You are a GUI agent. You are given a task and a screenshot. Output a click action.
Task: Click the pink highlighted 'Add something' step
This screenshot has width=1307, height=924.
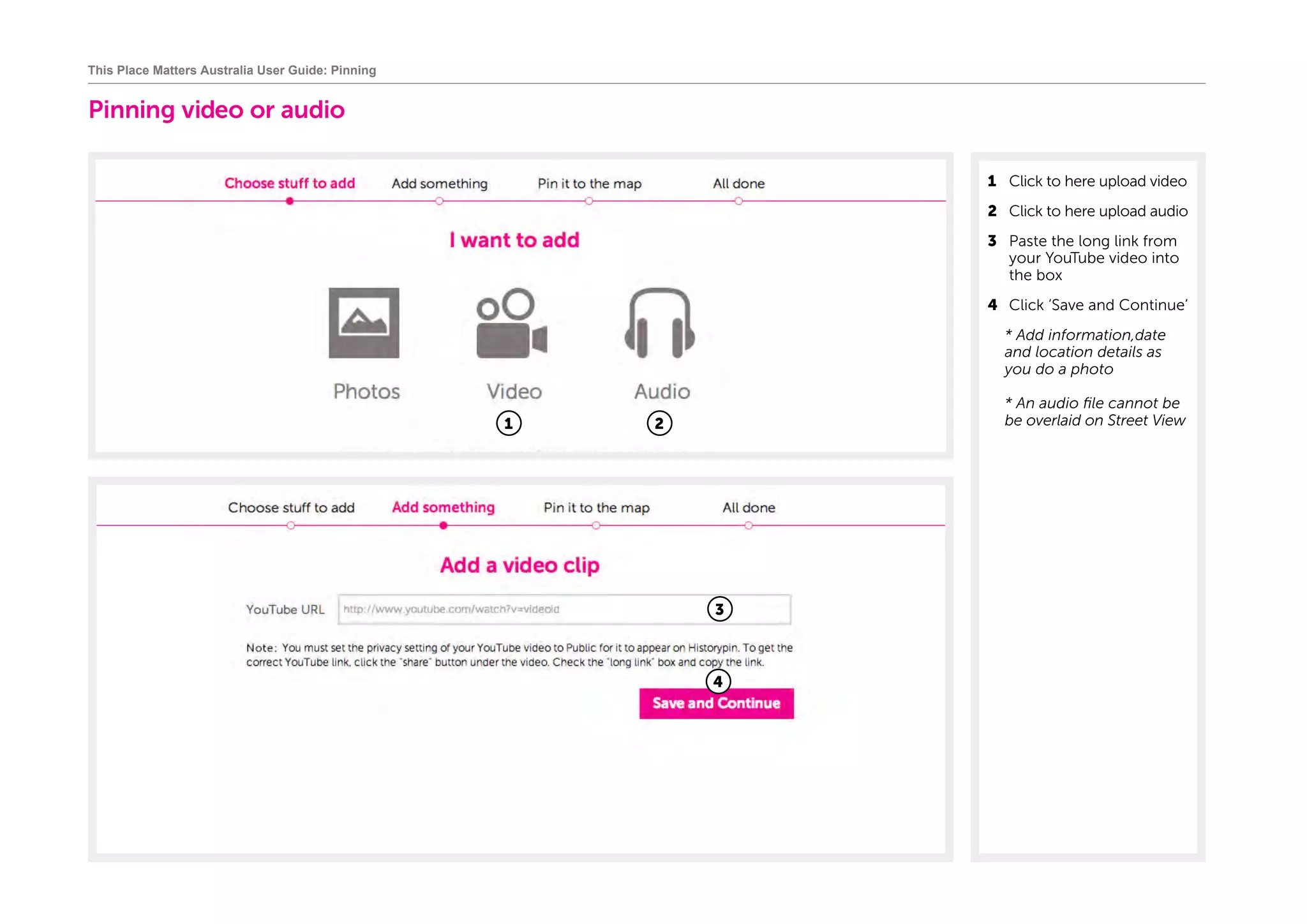(x=443, y=507)
